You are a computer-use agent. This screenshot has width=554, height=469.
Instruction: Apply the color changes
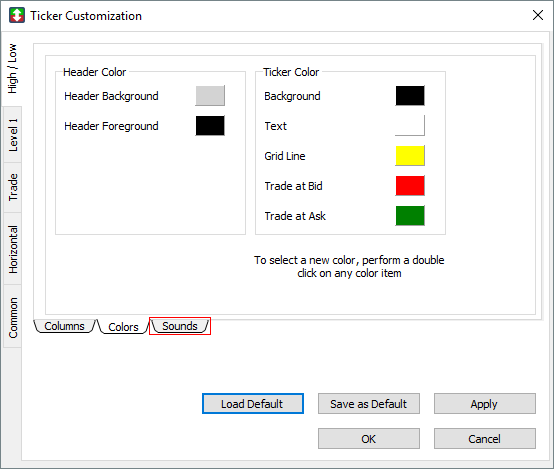pyautogui.click(x=484, y=404)
